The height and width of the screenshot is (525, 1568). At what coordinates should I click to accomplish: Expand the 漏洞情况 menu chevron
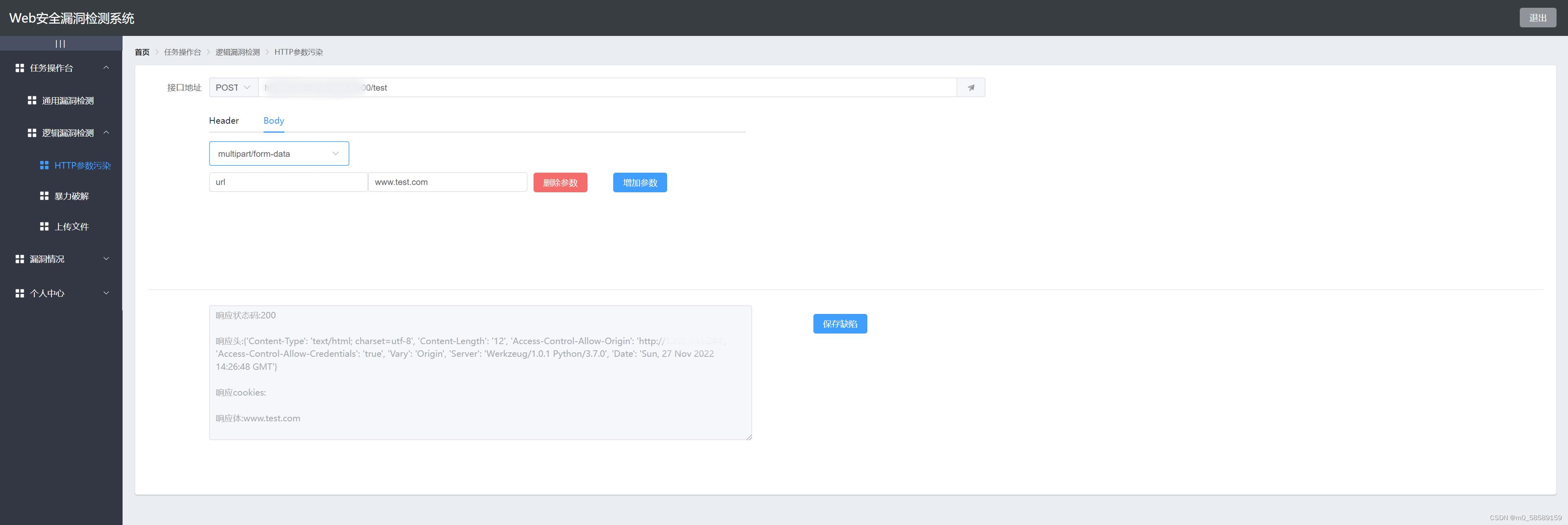[106, 259]
